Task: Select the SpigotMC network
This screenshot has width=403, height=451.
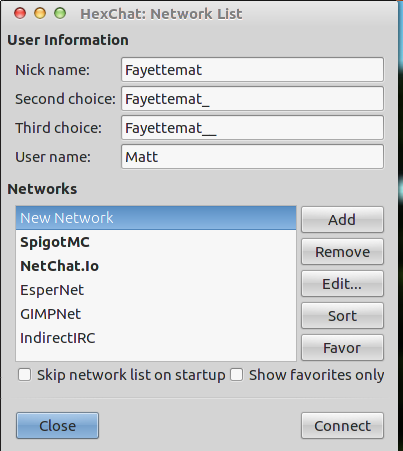Action: pos(156,242)
